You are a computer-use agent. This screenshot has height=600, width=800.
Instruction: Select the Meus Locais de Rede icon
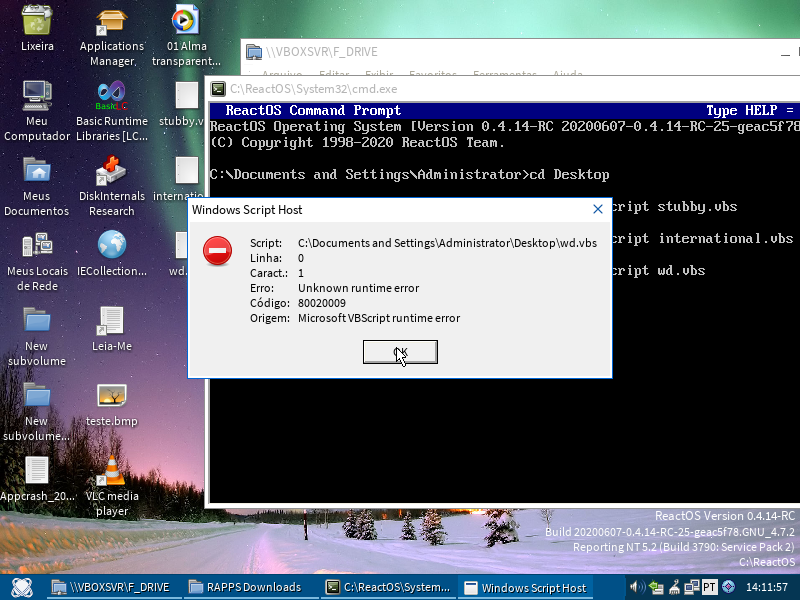[x=37, y=245]
